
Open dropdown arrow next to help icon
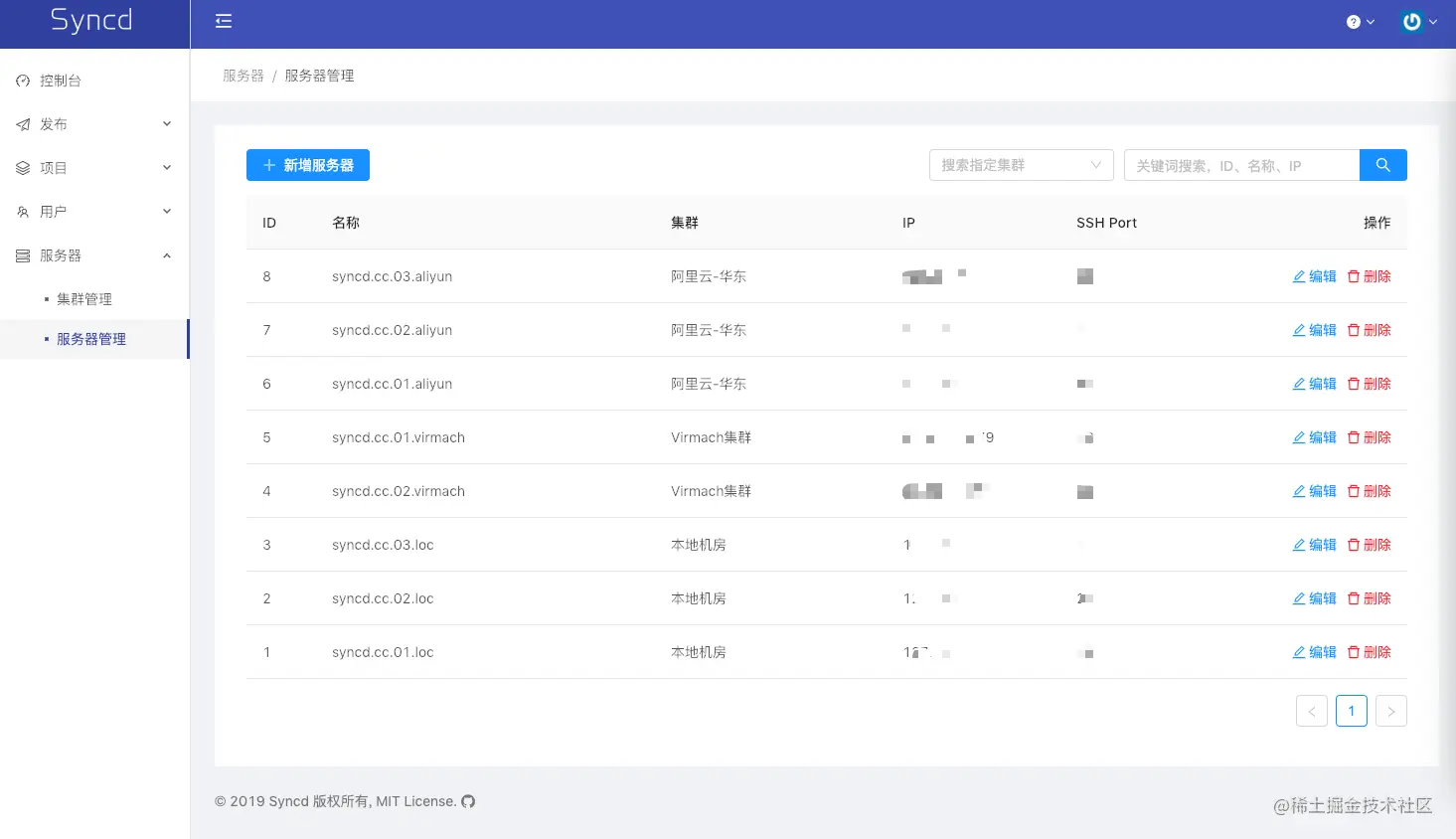point(1371,22)
